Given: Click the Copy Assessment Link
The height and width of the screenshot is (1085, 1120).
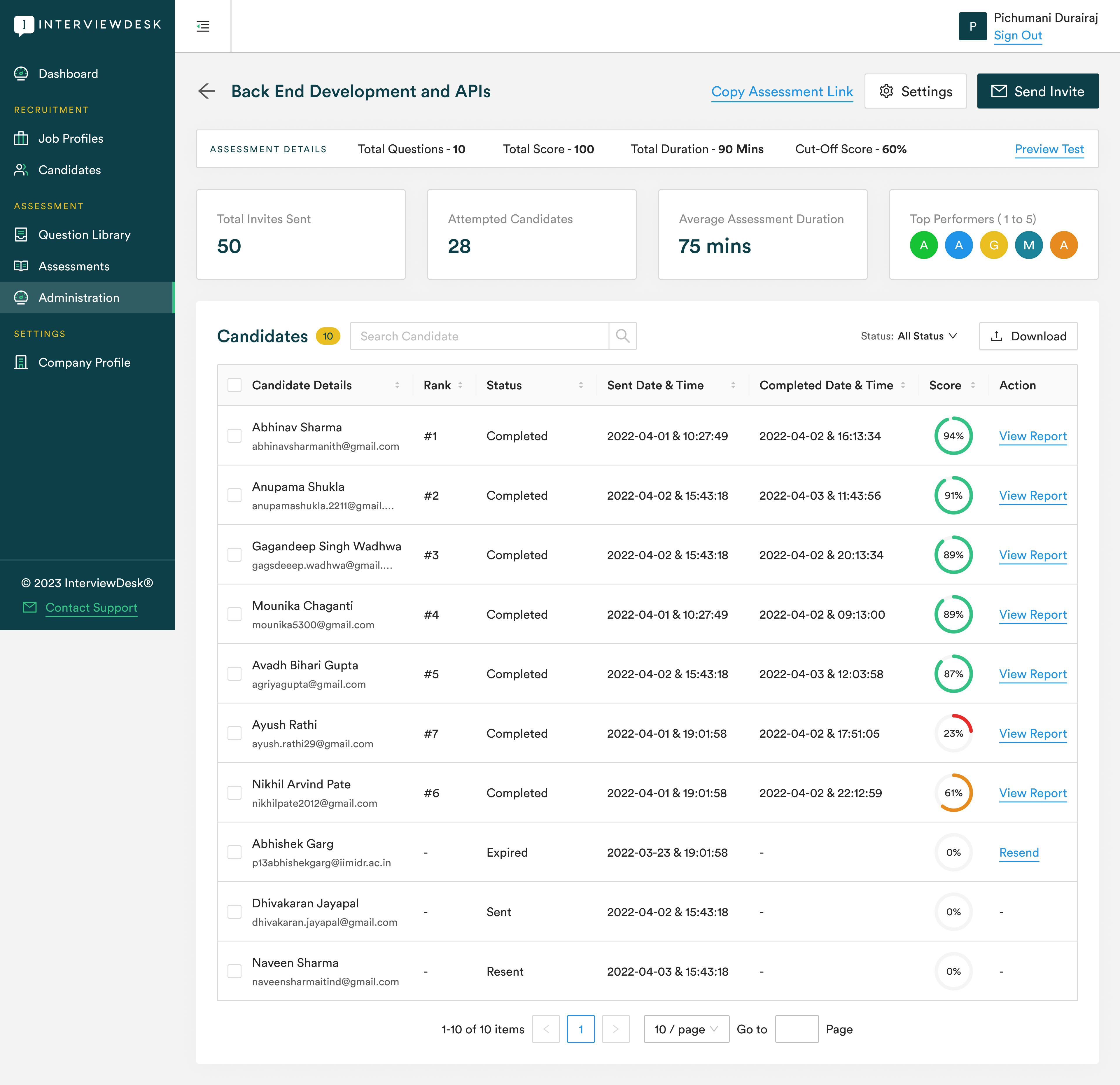Looking at the screenshot, I should [x=782, y=91].
